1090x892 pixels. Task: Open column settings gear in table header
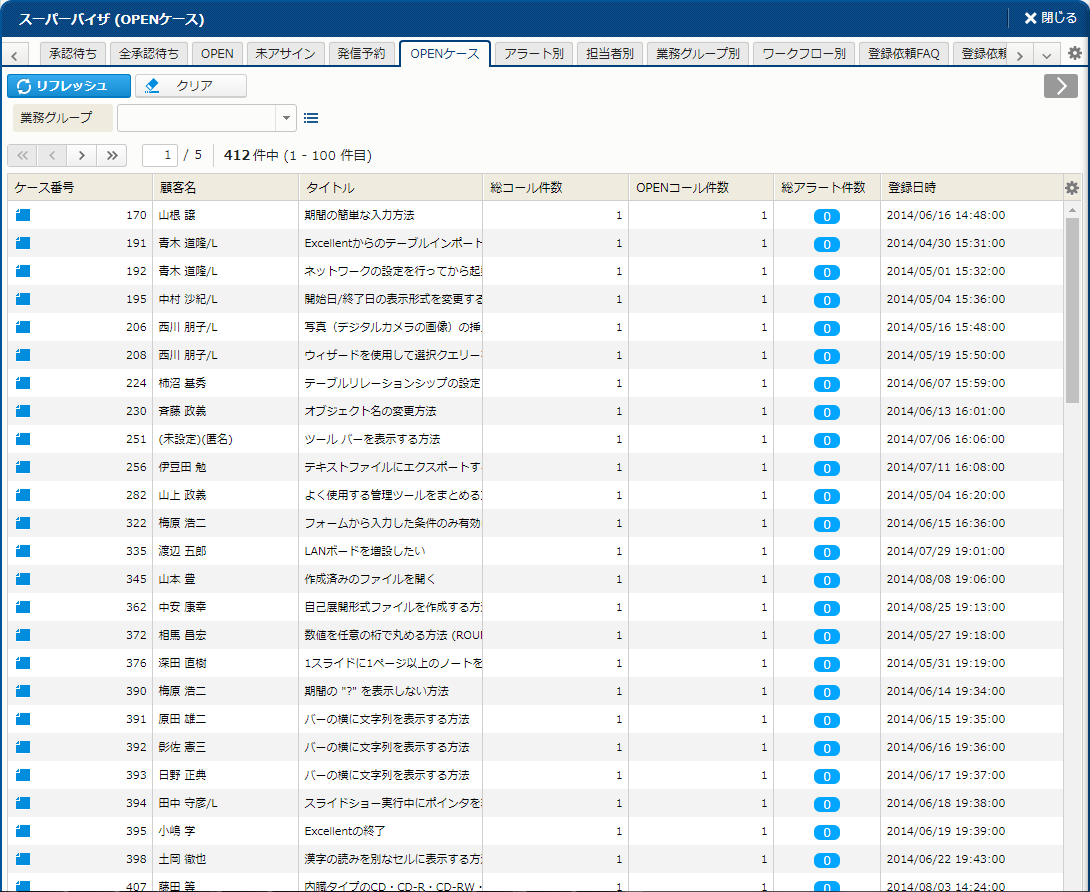1072,188
